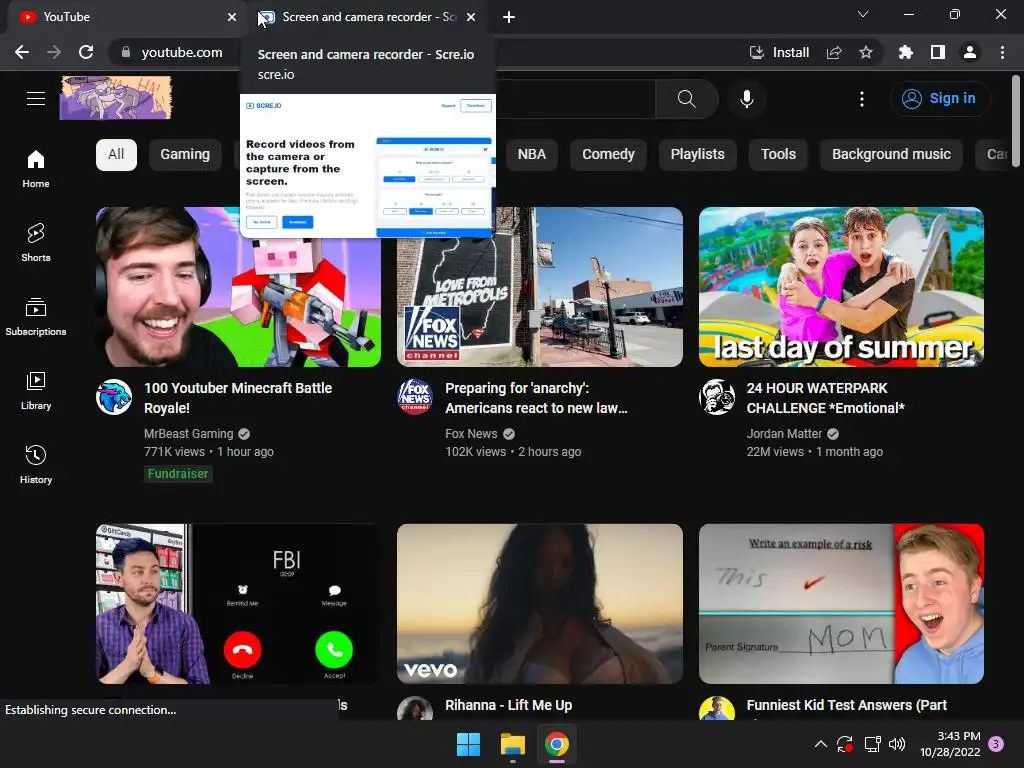Screen dimensions: 1024x768
Task: Open Library in the sidebar
Action: pyautogui.click(x=36, y=391)
